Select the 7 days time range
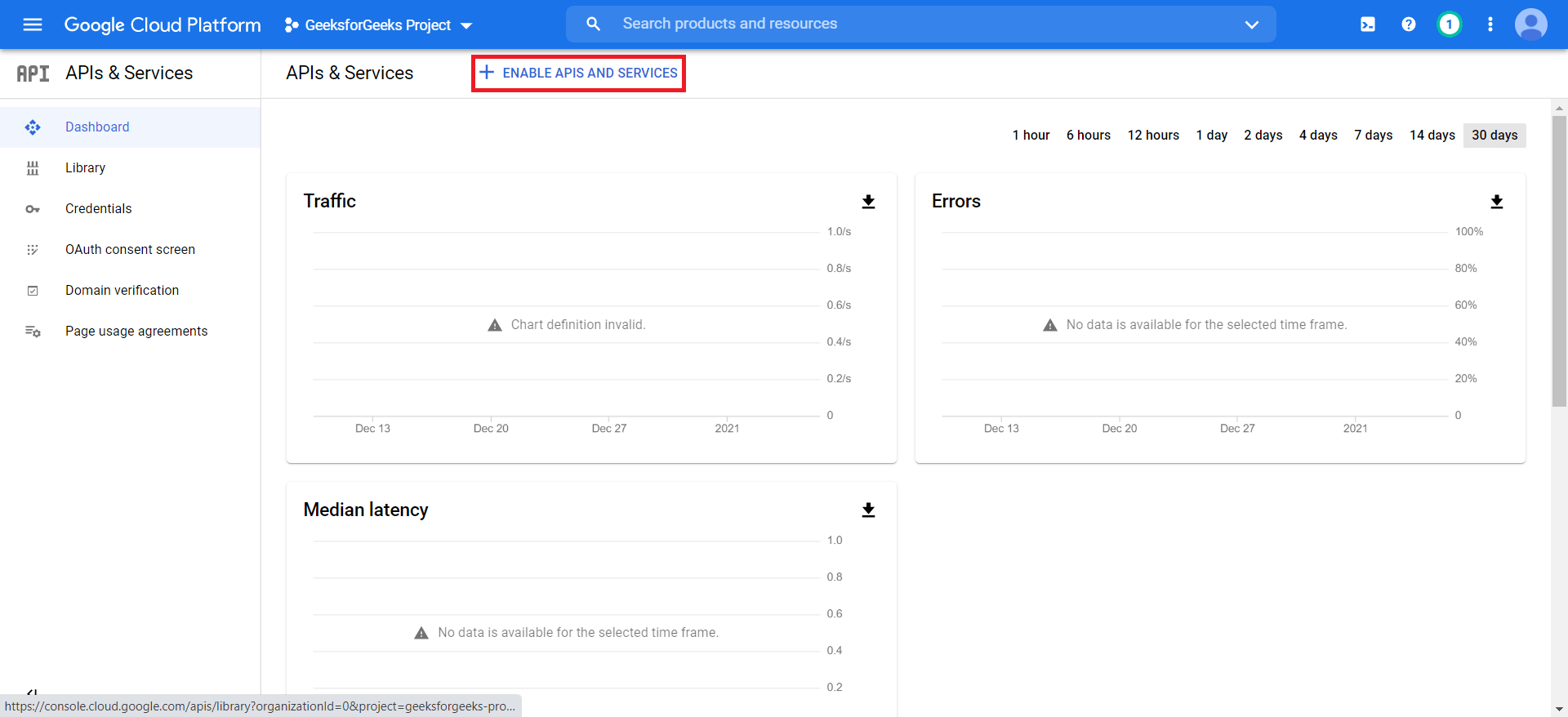This screenshot has width=1568, height=717. click(1373, 136)
